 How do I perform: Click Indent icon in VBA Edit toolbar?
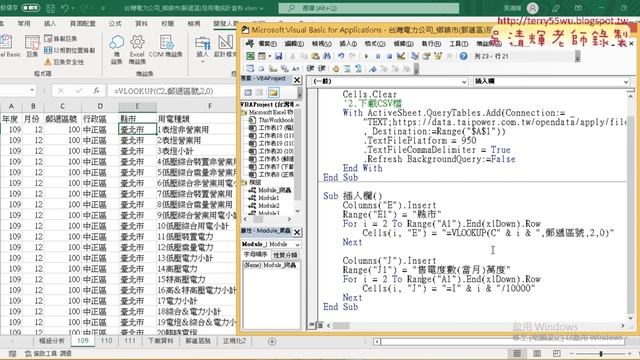pyautogui.click(x=310, y=69)
